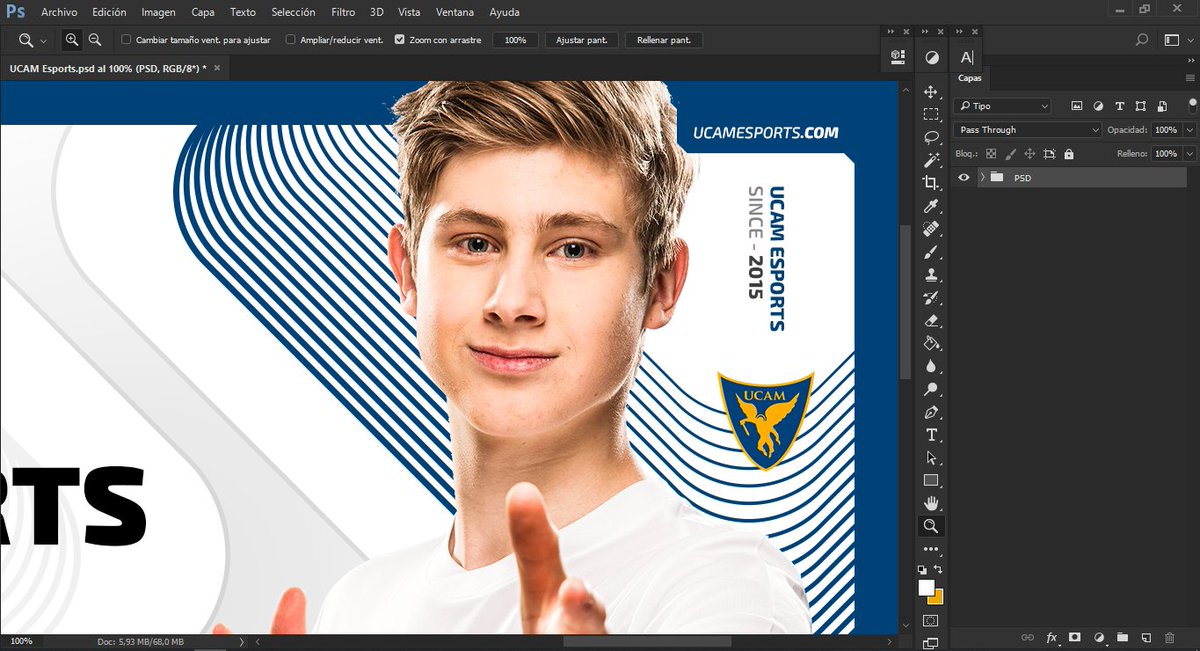Select the Rectangular Marquee tool
This screenshot has height=651, width=1200.
click(931, 115)
